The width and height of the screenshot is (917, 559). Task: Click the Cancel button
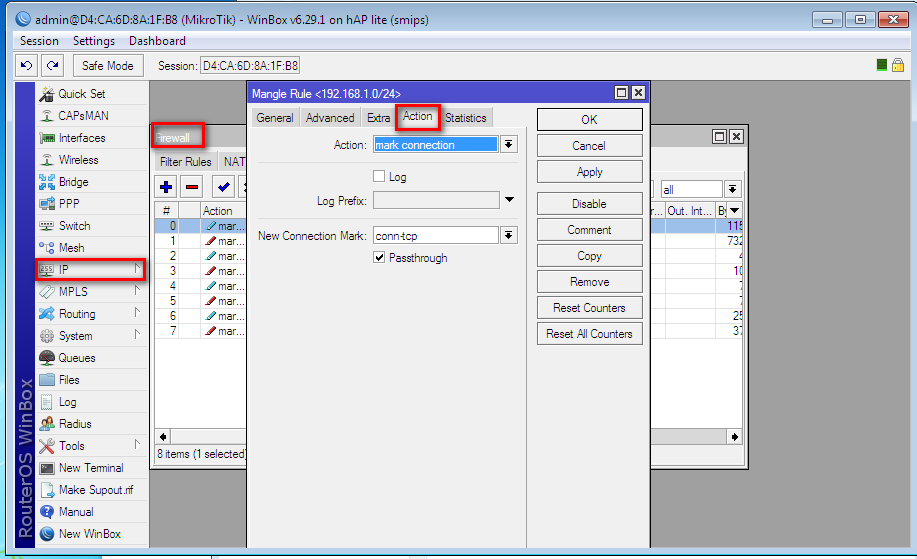pos(590,146)
